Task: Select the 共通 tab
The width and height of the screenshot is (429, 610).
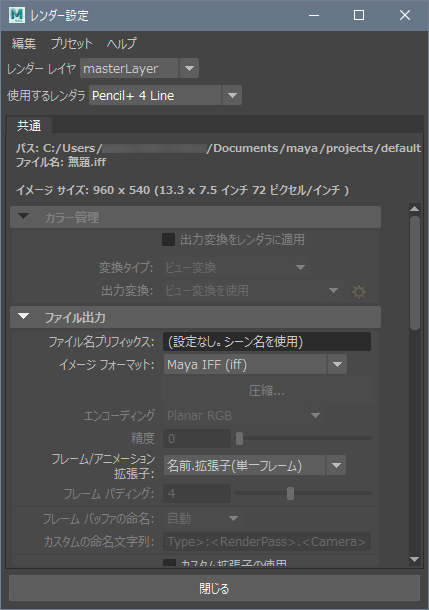Action: (x=29, y=125)
